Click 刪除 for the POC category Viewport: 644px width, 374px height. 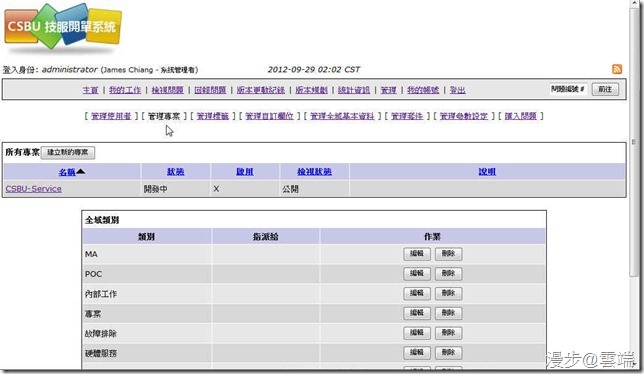448,273
